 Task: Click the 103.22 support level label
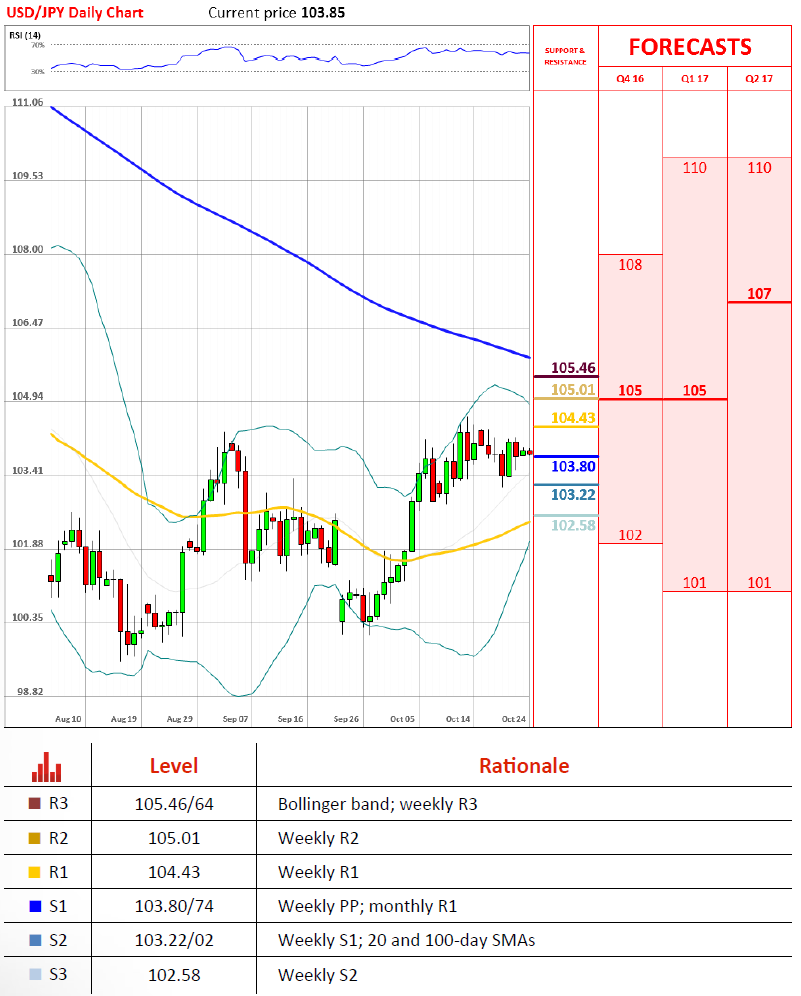pyautogui.click(x=573, y=495)
